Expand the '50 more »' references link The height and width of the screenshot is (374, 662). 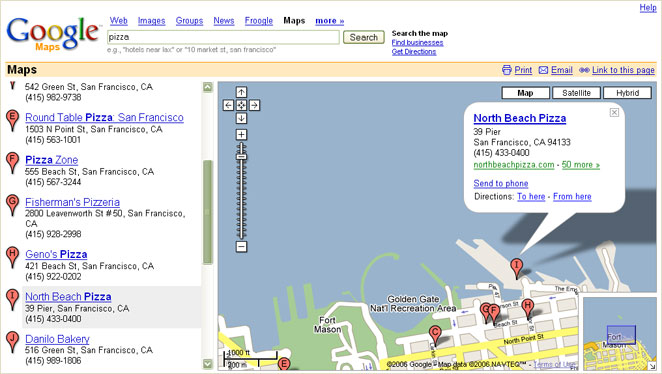[581, 165]
